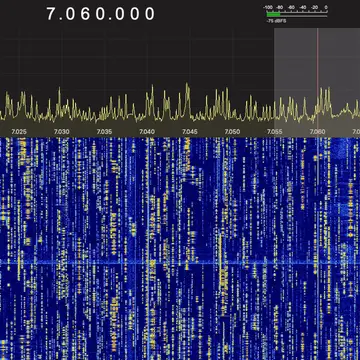Tune to the 7.030 frequency scale label
Viewport: 360px width, 360px height.
tap(62, 132)
